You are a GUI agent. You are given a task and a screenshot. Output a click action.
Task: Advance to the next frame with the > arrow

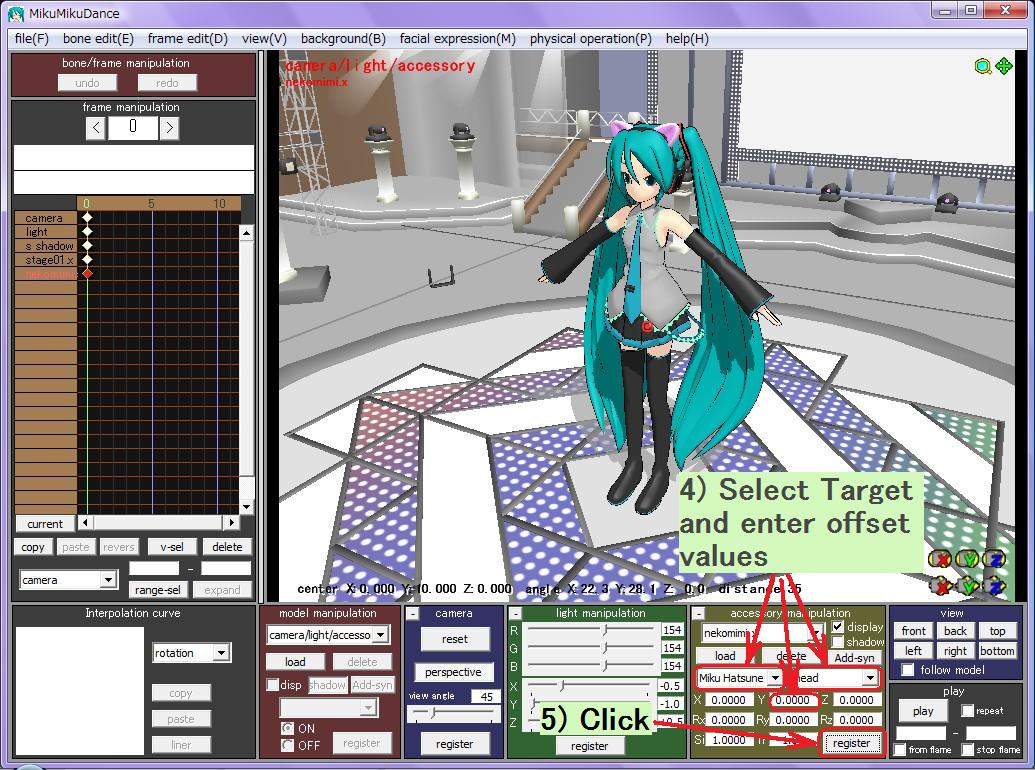(170, 127)
